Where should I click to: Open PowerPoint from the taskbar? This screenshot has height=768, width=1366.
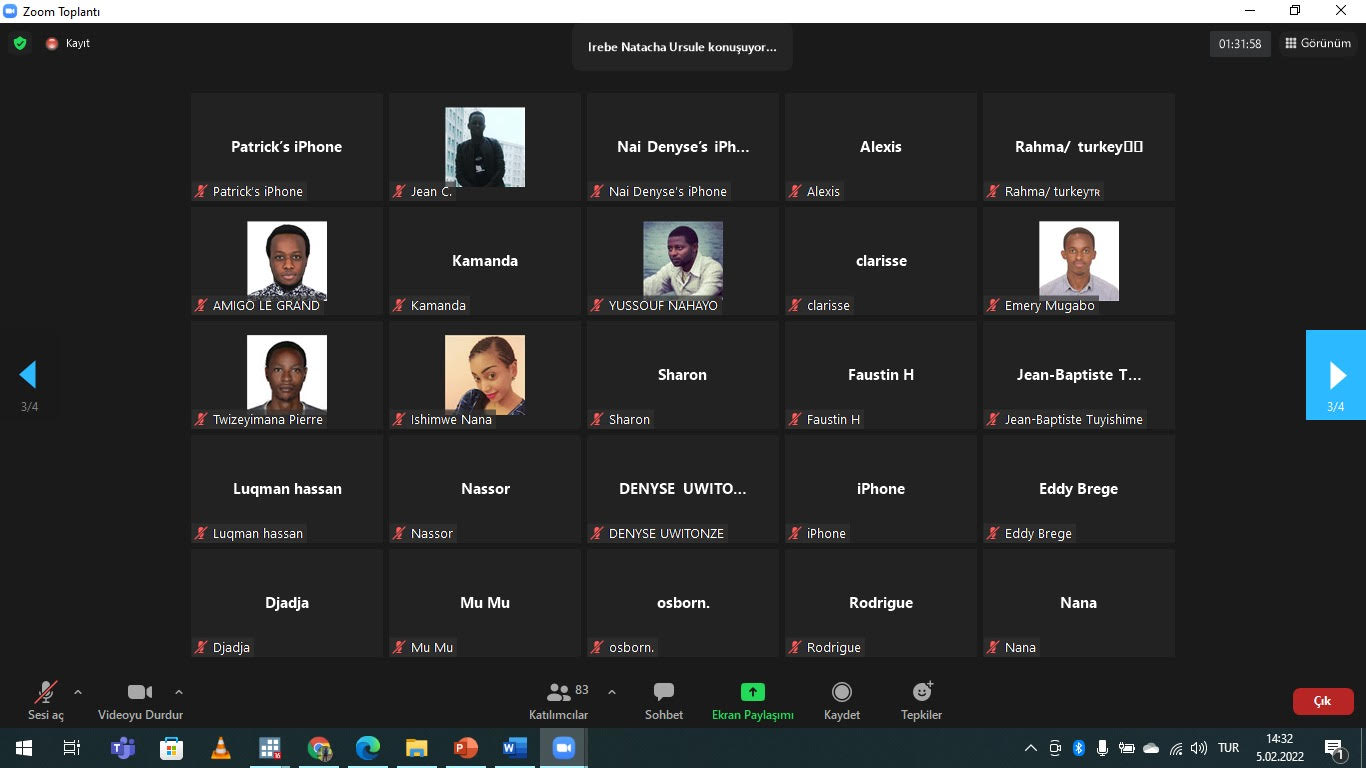(466, 748)
